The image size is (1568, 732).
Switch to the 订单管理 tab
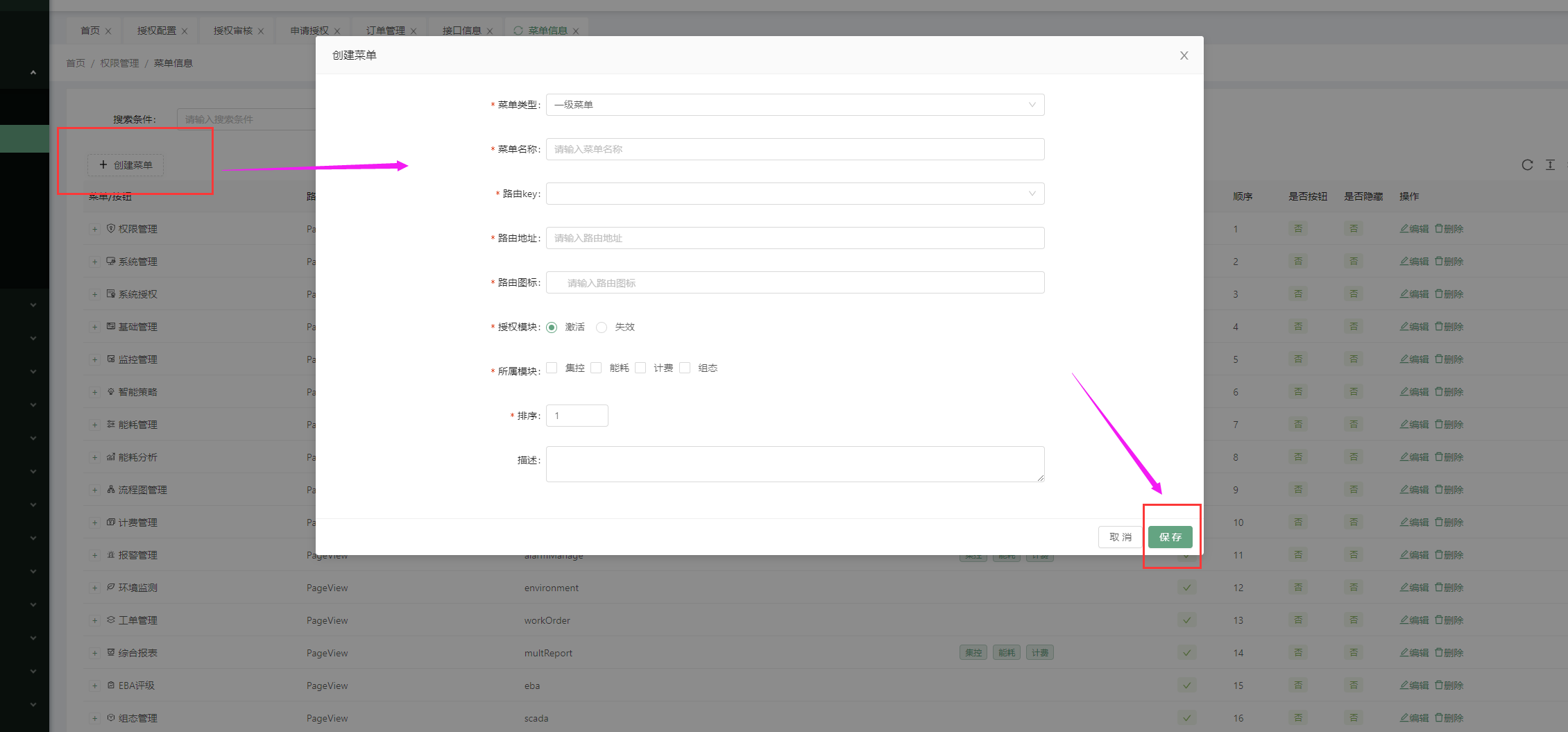click(x=386, y=31)
